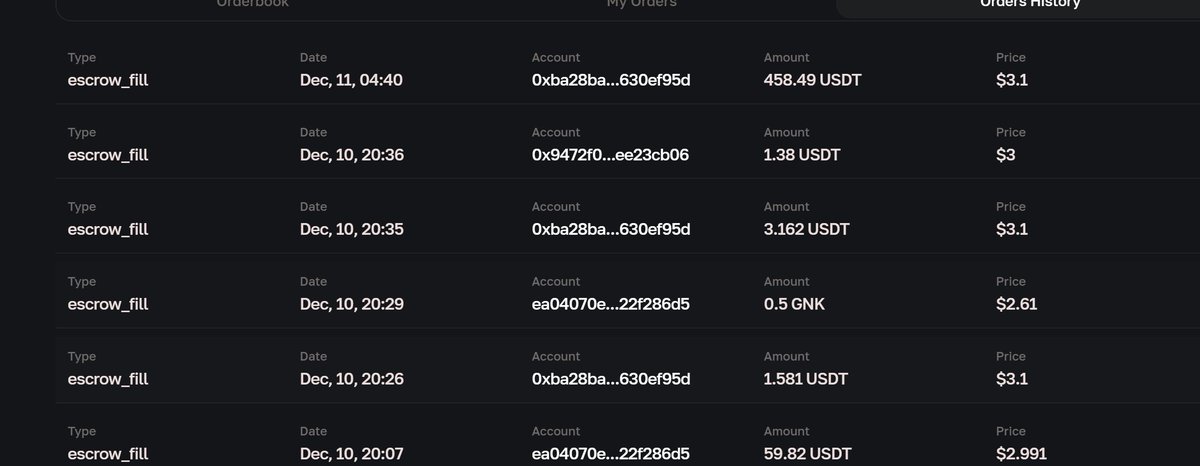Click price $3.1 in the 458.49 USDT row
This screenshot has width=1200, height=466.
coord(1012,80)
